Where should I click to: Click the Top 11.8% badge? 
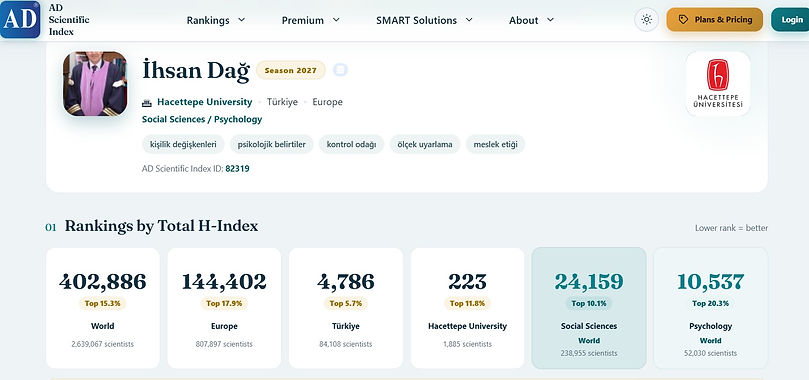pyautogui.click(x=467, y=304)
